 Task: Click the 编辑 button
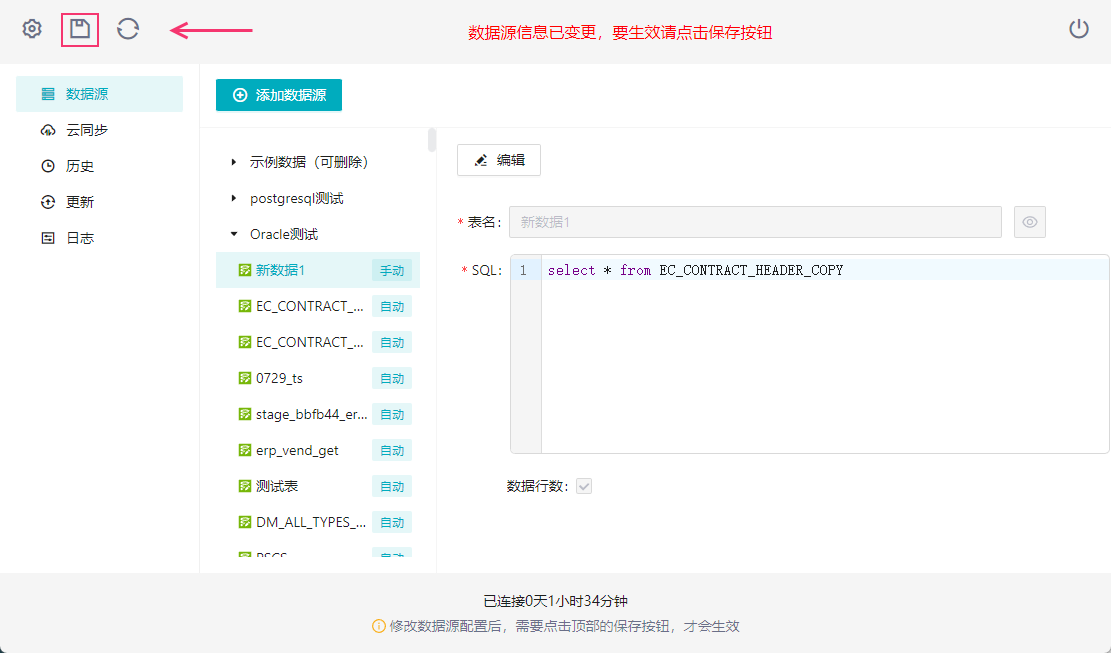click(499, 160)
